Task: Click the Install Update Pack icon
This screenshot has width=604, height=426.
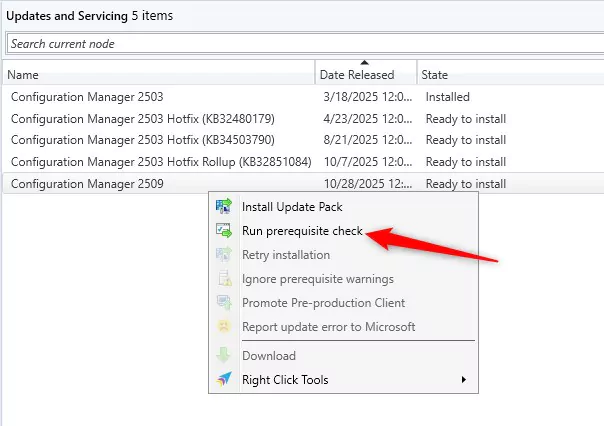Action: [224, 206]
